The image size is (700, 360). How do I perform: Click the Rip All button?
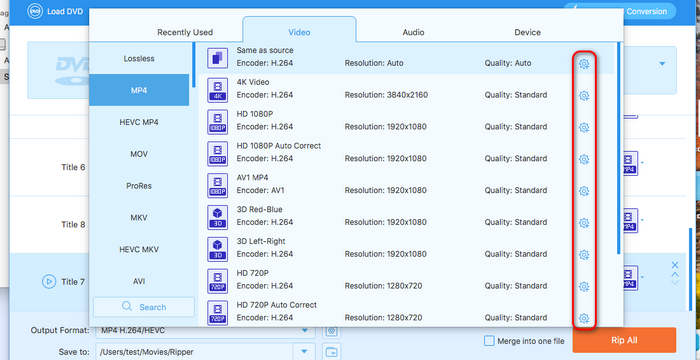point(624,340)
